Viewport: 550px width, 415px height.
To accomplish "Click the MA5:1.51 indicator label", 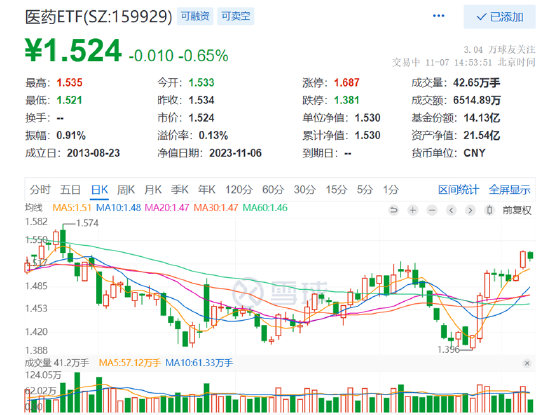I will pyautogui.click(x=72, y=208).
